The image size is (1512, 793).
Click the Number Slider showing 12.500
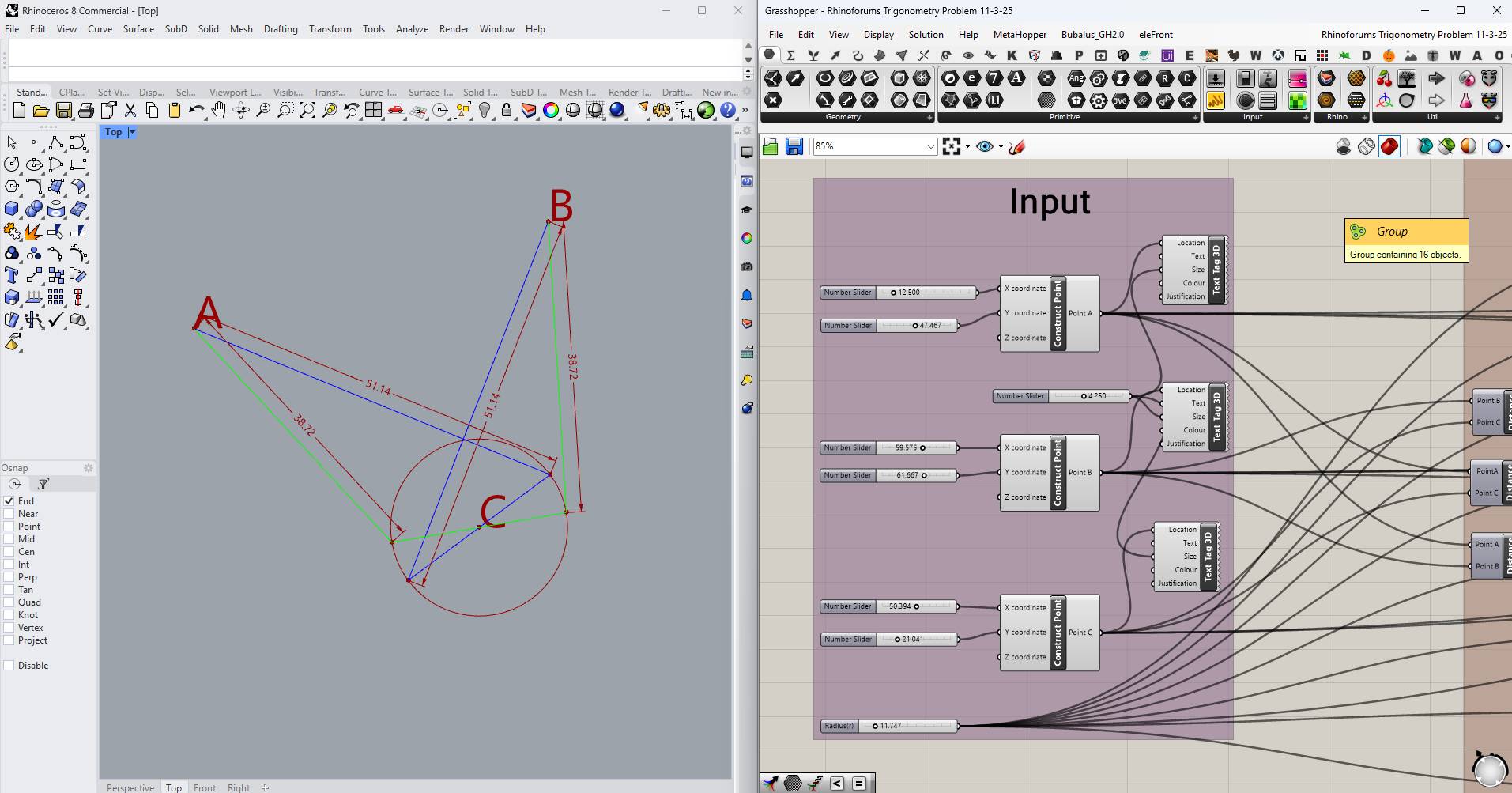[899, 293]
